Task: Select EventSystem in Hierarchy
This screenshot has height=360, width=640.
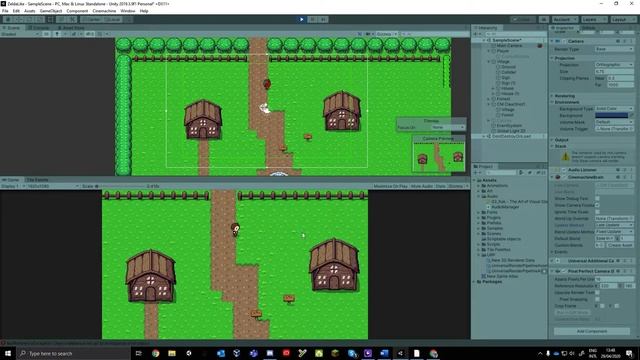Action: click(509, 126)
